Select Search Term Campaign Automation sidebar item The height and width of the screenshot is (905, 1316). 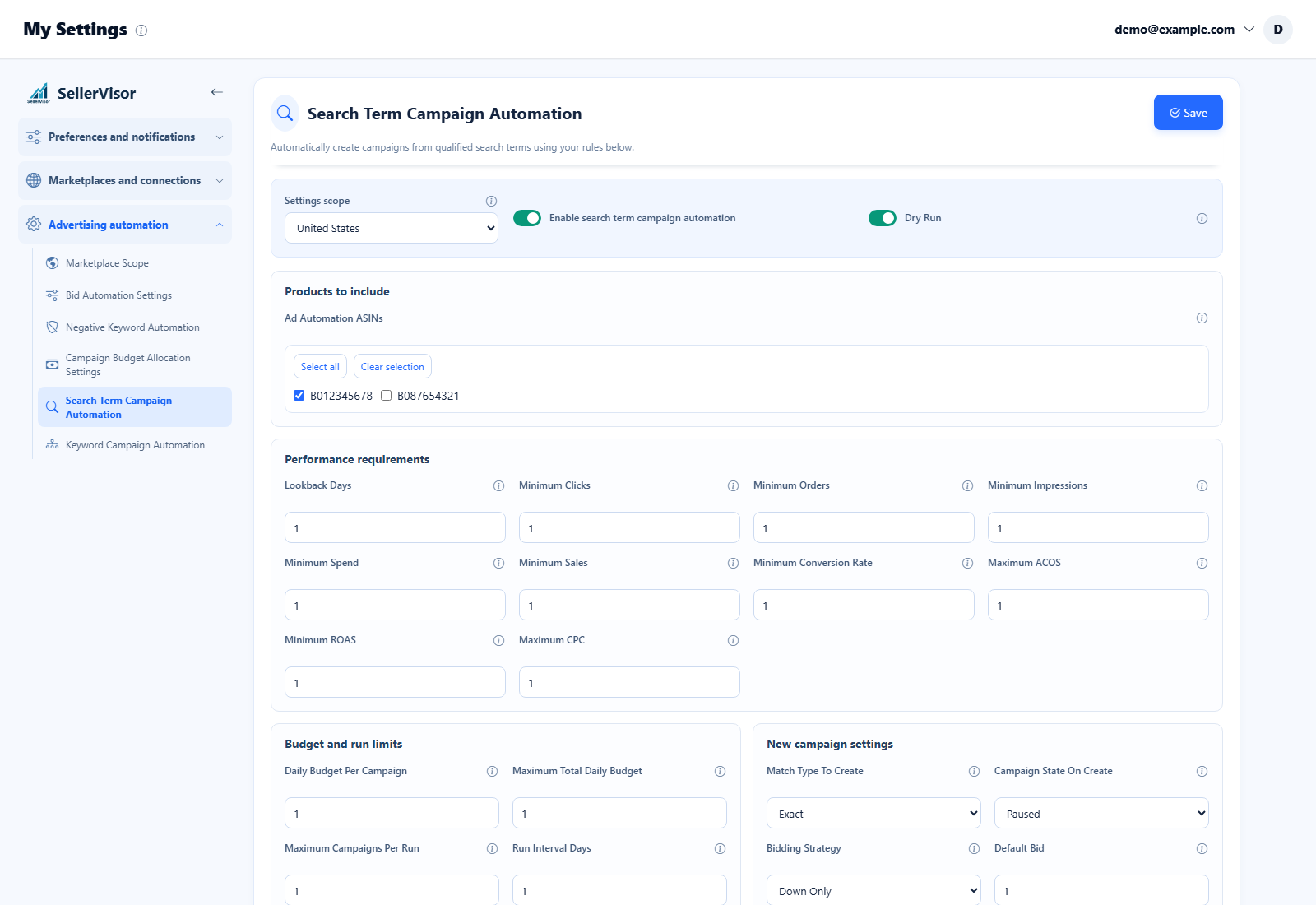135,407
